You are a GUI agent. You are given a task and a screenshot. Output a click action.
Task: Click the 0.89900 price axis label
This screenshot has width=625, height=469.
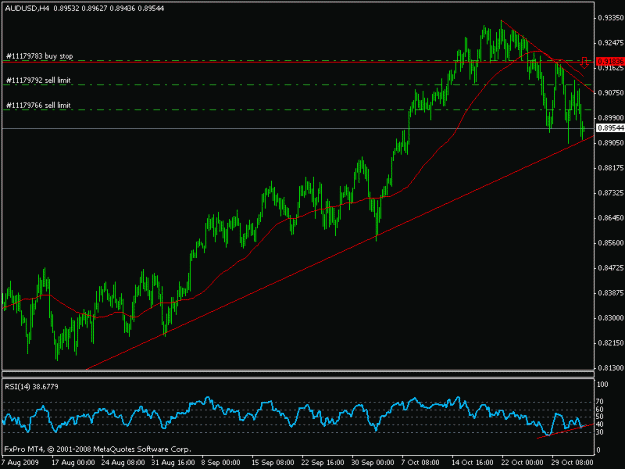[611, 118]
